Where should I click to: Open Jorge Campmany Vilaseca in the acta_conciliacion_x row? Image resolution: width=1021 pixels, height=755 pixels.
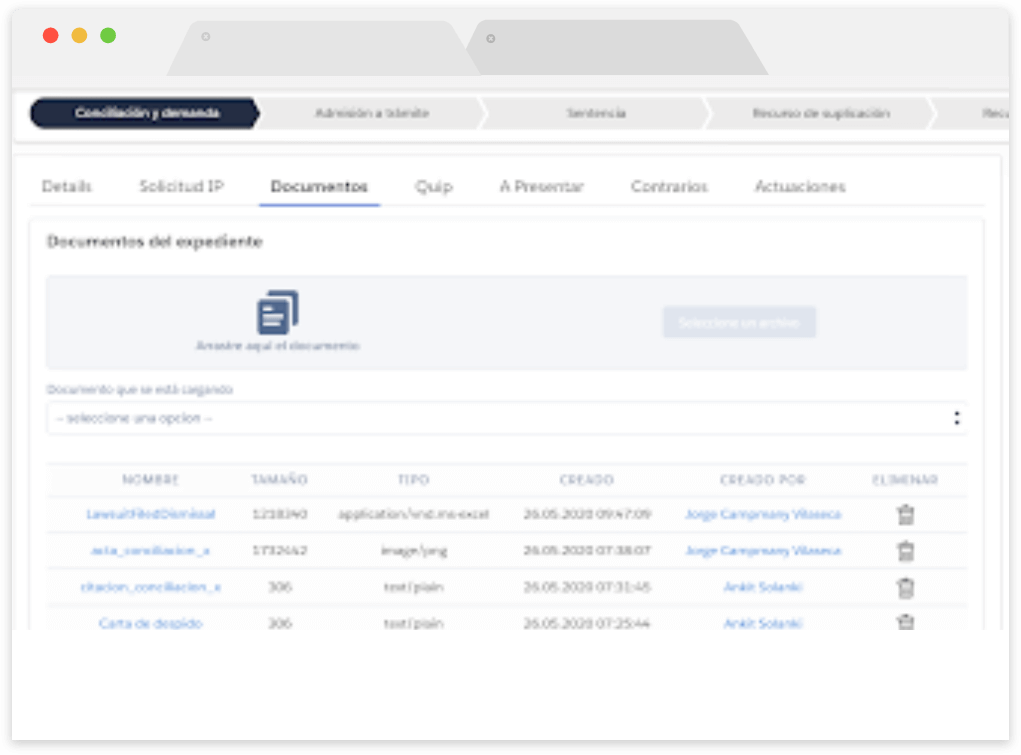[x=762, y=550]
